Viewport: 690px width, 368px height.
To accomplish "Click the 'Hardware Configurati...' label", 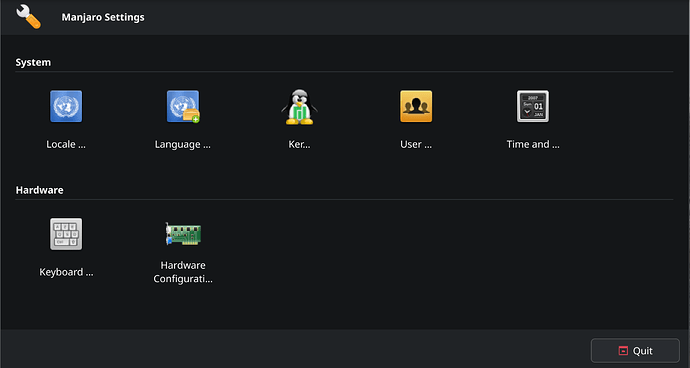I will click(x=183, y=272).
